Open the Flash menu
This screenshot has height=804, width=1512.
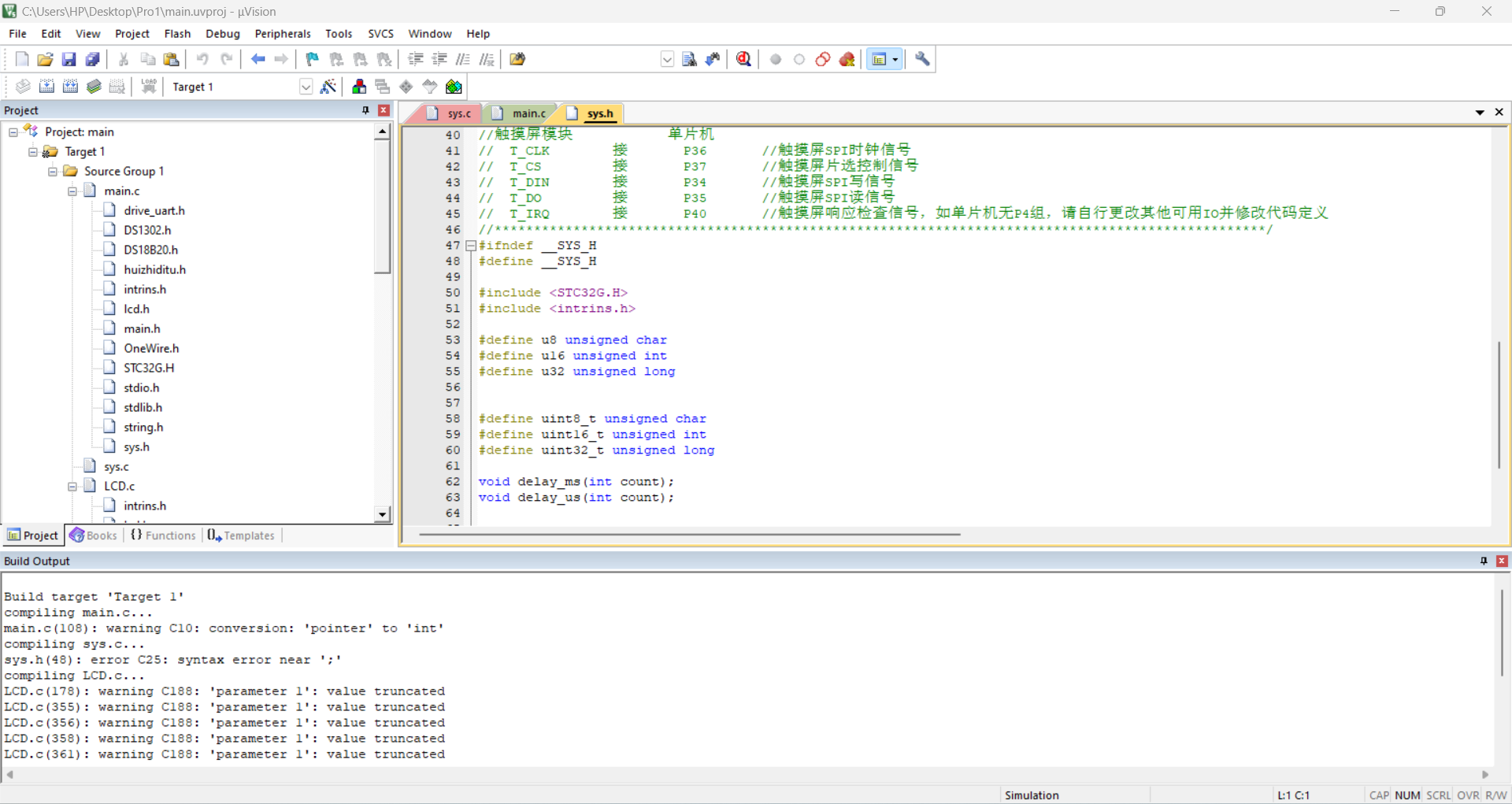click(x=177, y=34)
